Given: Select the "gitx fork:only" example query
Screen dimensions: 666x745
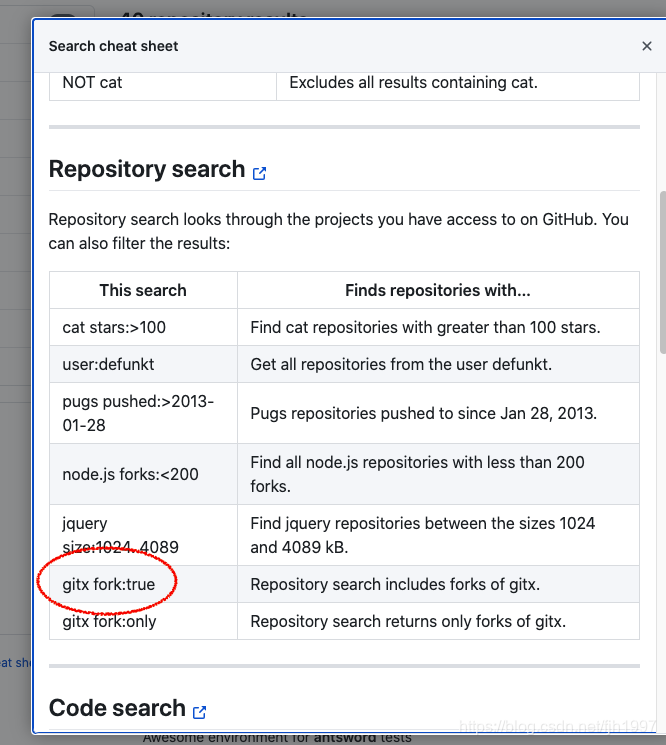Looking at the screenshot, I should [x=110, y=621].
